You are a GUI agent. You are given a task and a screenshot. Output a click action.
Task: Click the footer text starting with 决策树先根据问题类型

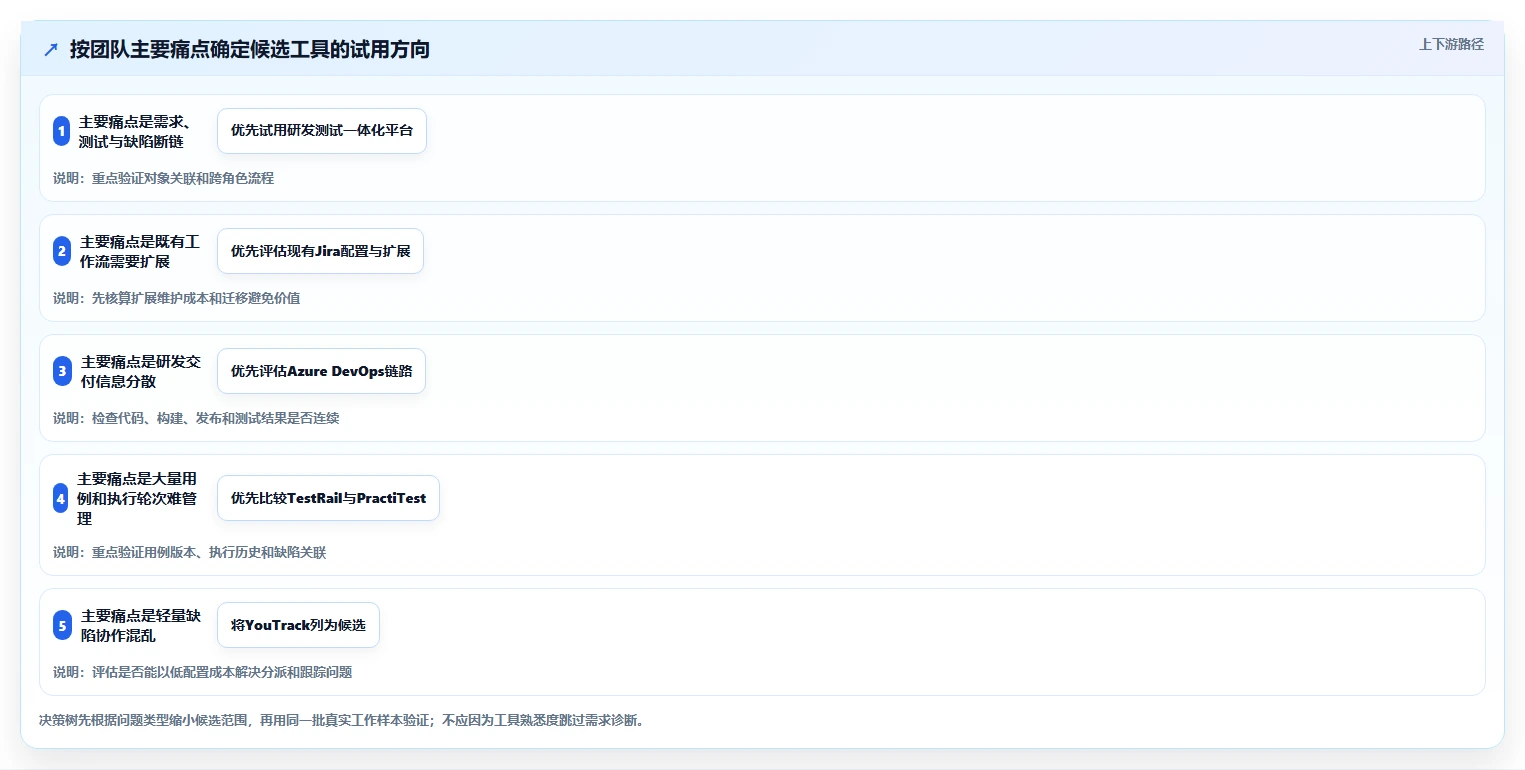(x=341, y=720)
